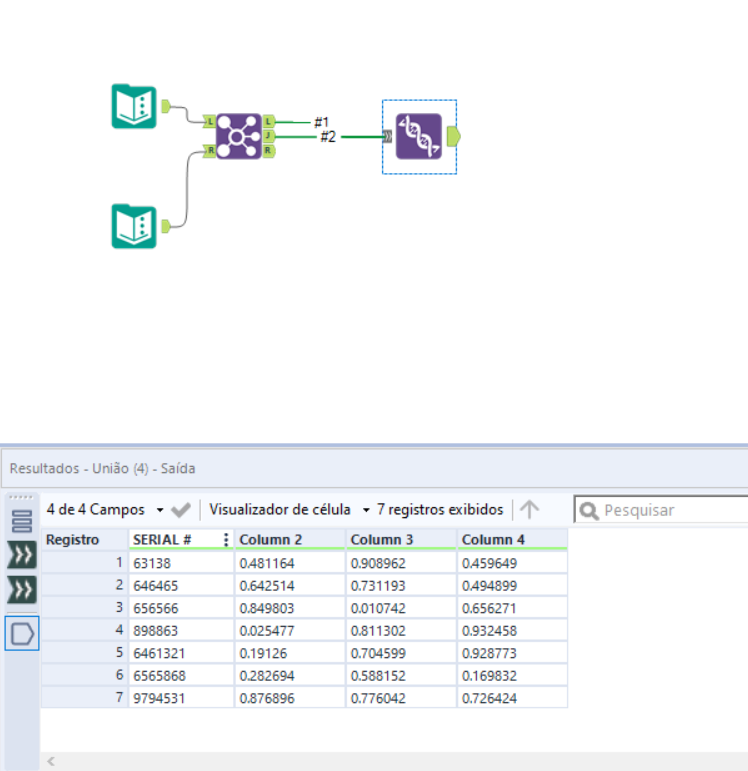Click the Resultados - União (4) - Saída title
This screenshot has width=748, height=771.
pos(102,468)
